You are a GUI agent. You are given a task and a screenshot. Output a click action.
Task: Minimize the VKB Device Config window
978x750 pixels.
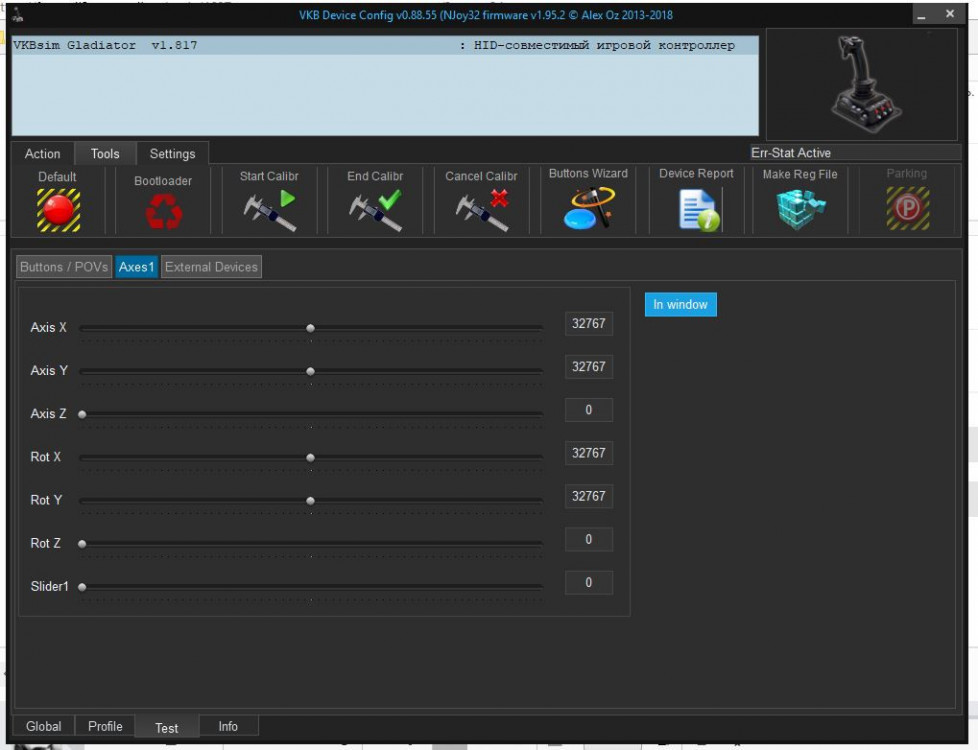click(x=921, y=14)
